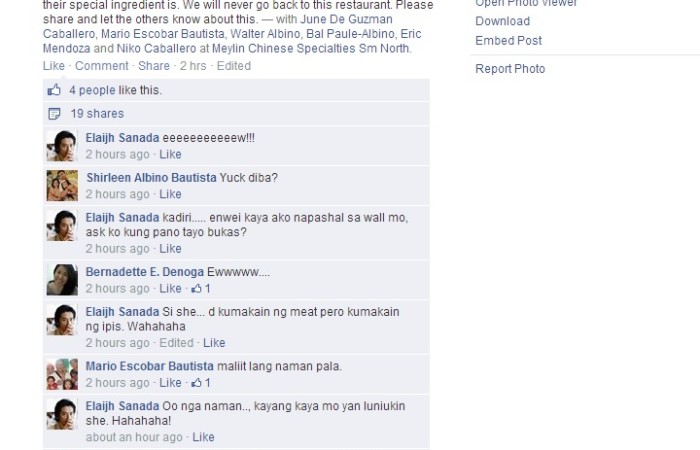This screenshot has height=450, width=700.
Task: Open the '19 shares' link
Action: [97, 114]
